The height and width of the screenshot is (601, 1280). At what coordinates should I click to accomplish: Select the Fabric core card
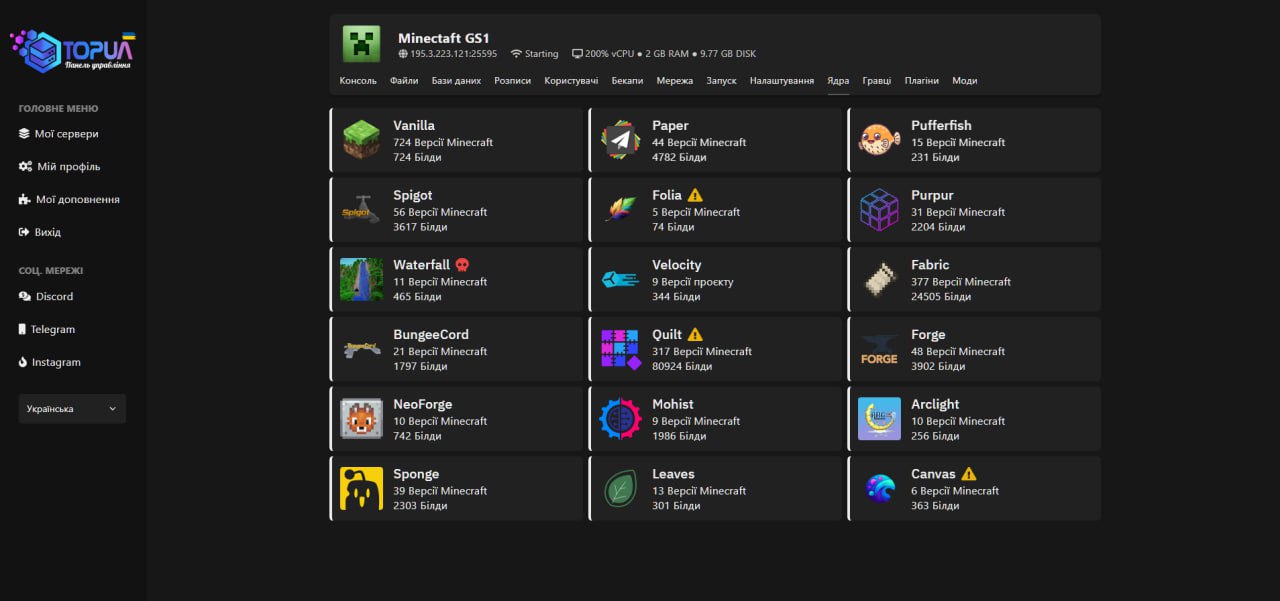[x=974, y=280]
